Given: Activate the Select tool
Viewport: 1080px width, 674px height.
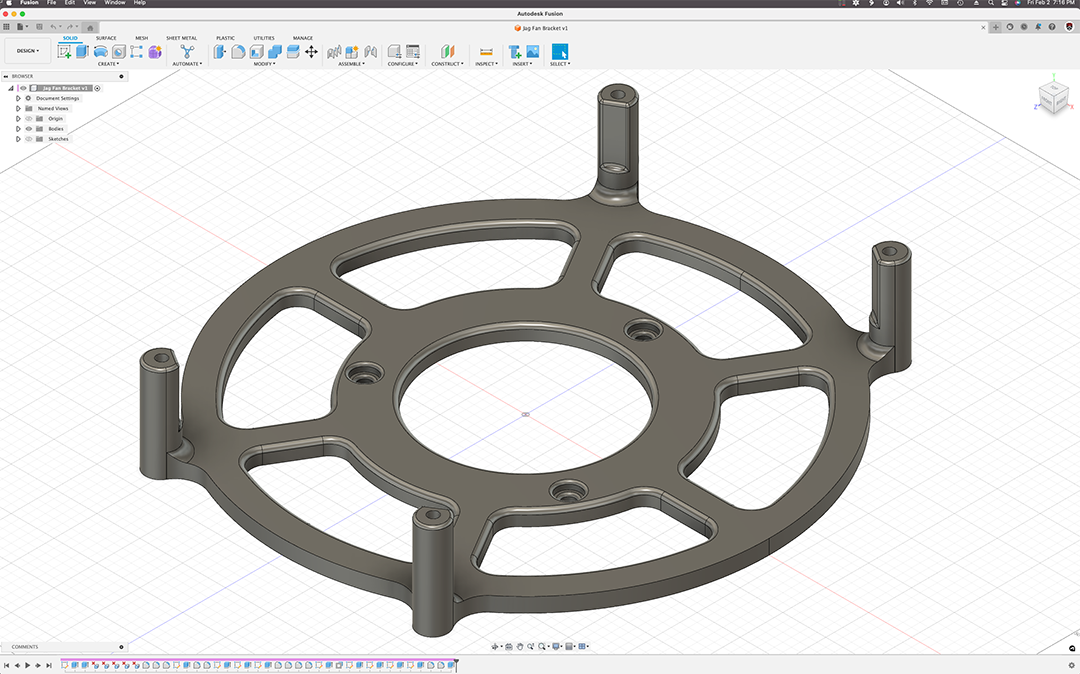Looking at the screenshot, I should coord(560,52).
